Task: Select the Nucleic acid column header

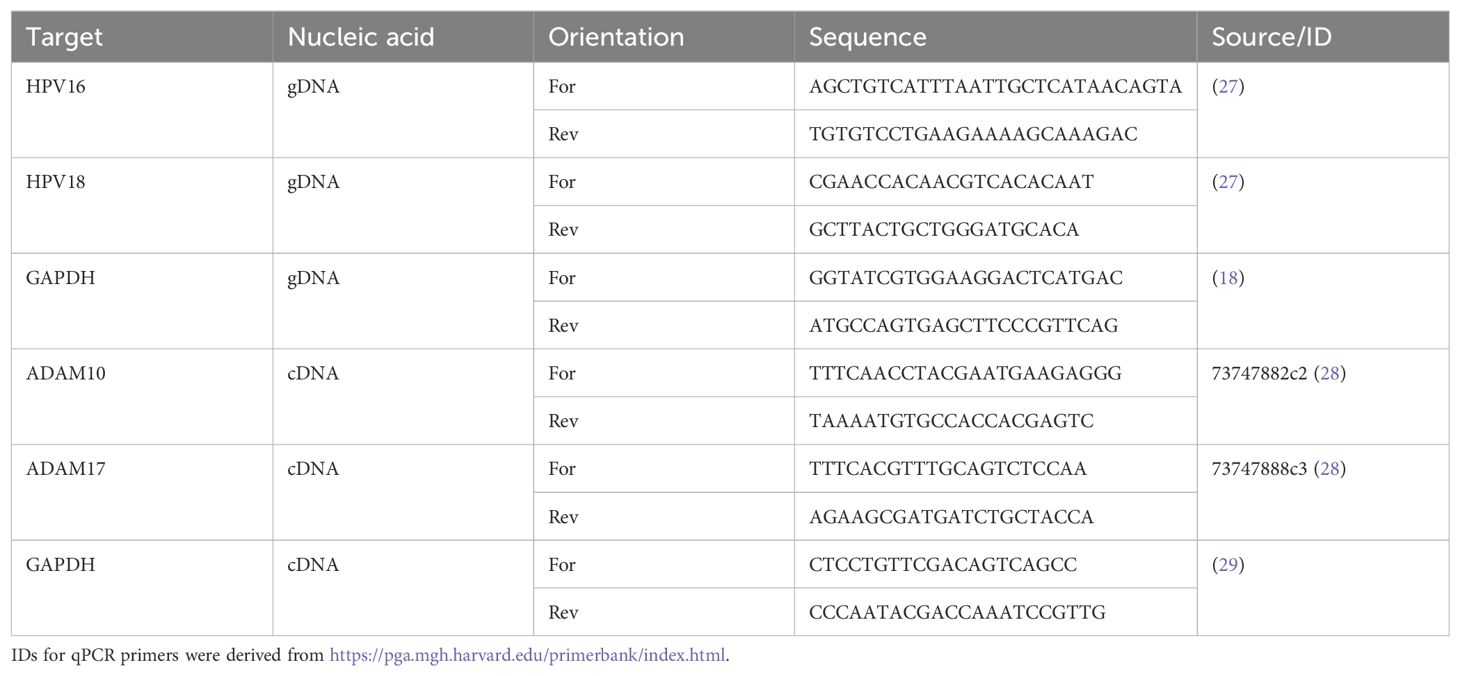Action: tap(361, 38)
